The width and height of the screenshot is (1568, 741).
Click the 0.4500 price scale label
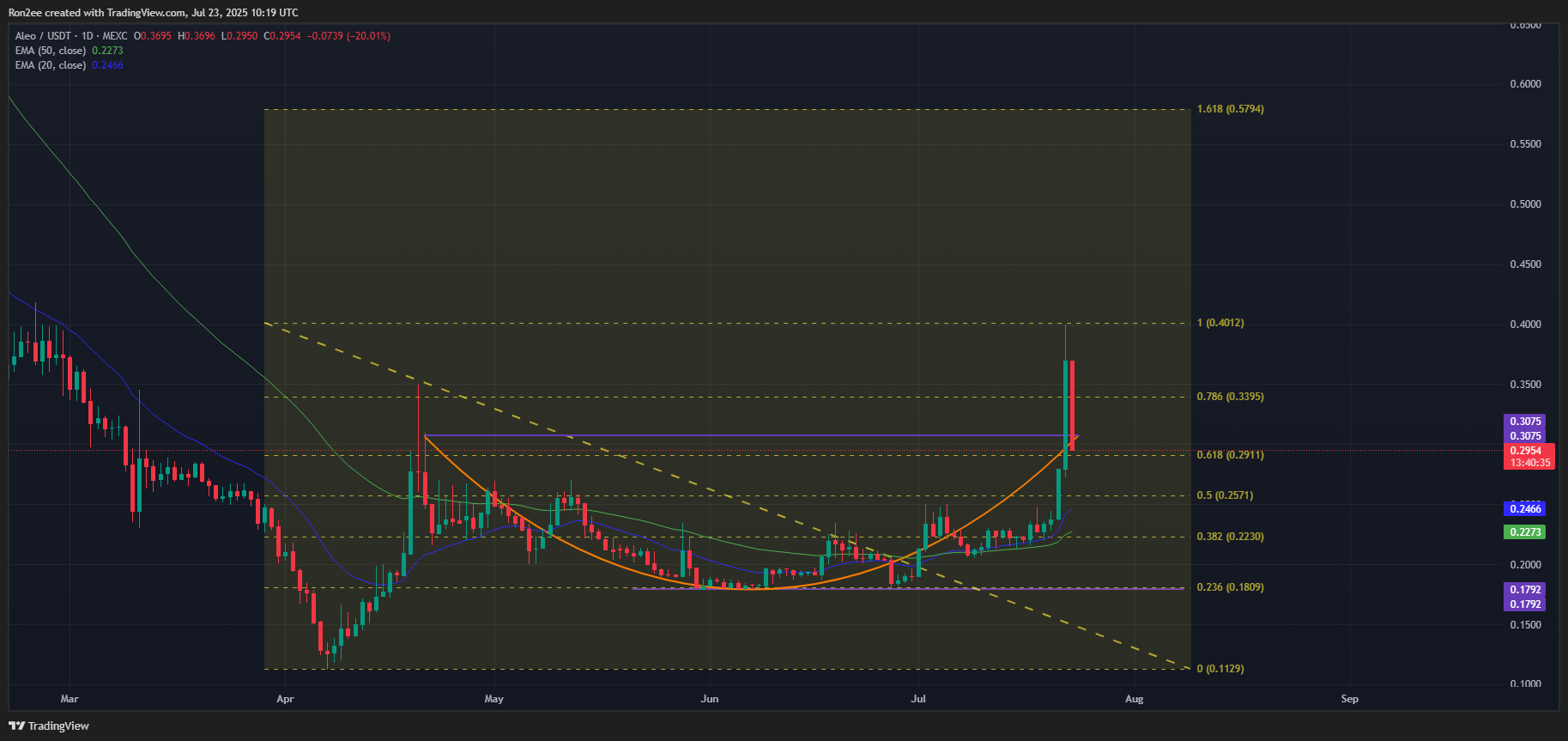click(x=1525, y=264)
